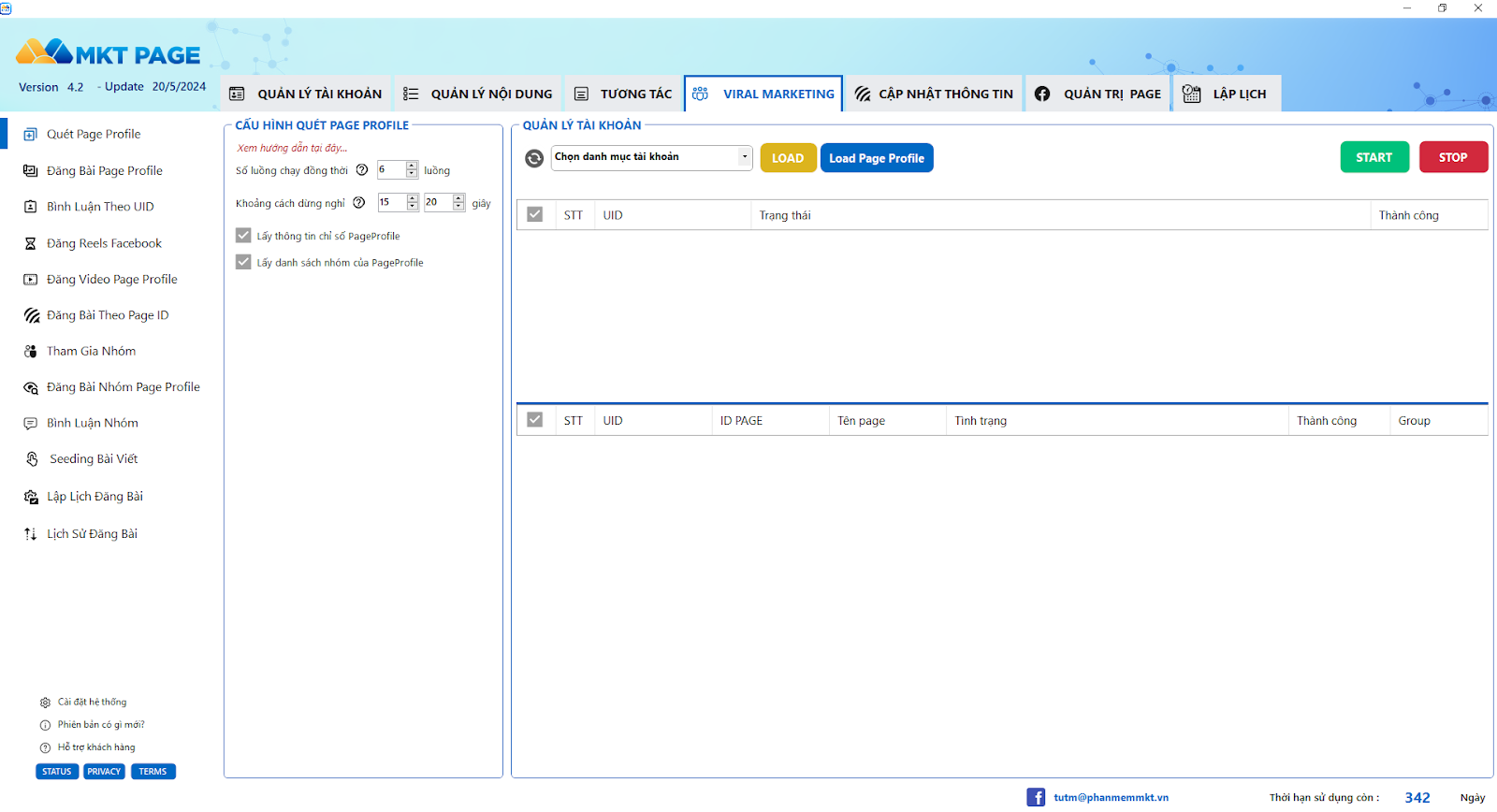The width and height of the screenshot is (1497, 812).
Task: Click the Đăng Video Page Profile icon
Action: [x=30, y=279]
